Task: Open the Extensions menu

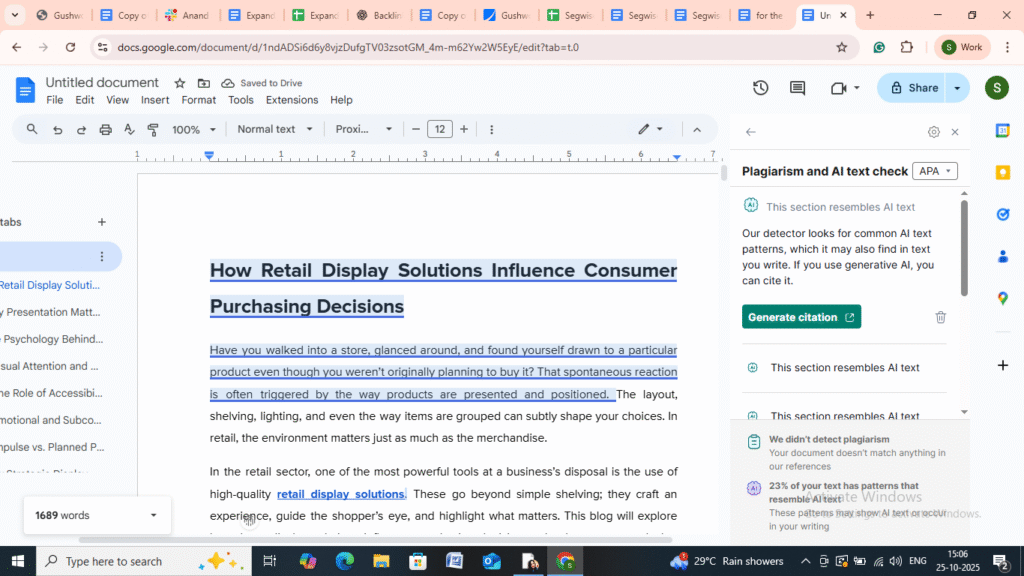Action: tap(292, 100)
